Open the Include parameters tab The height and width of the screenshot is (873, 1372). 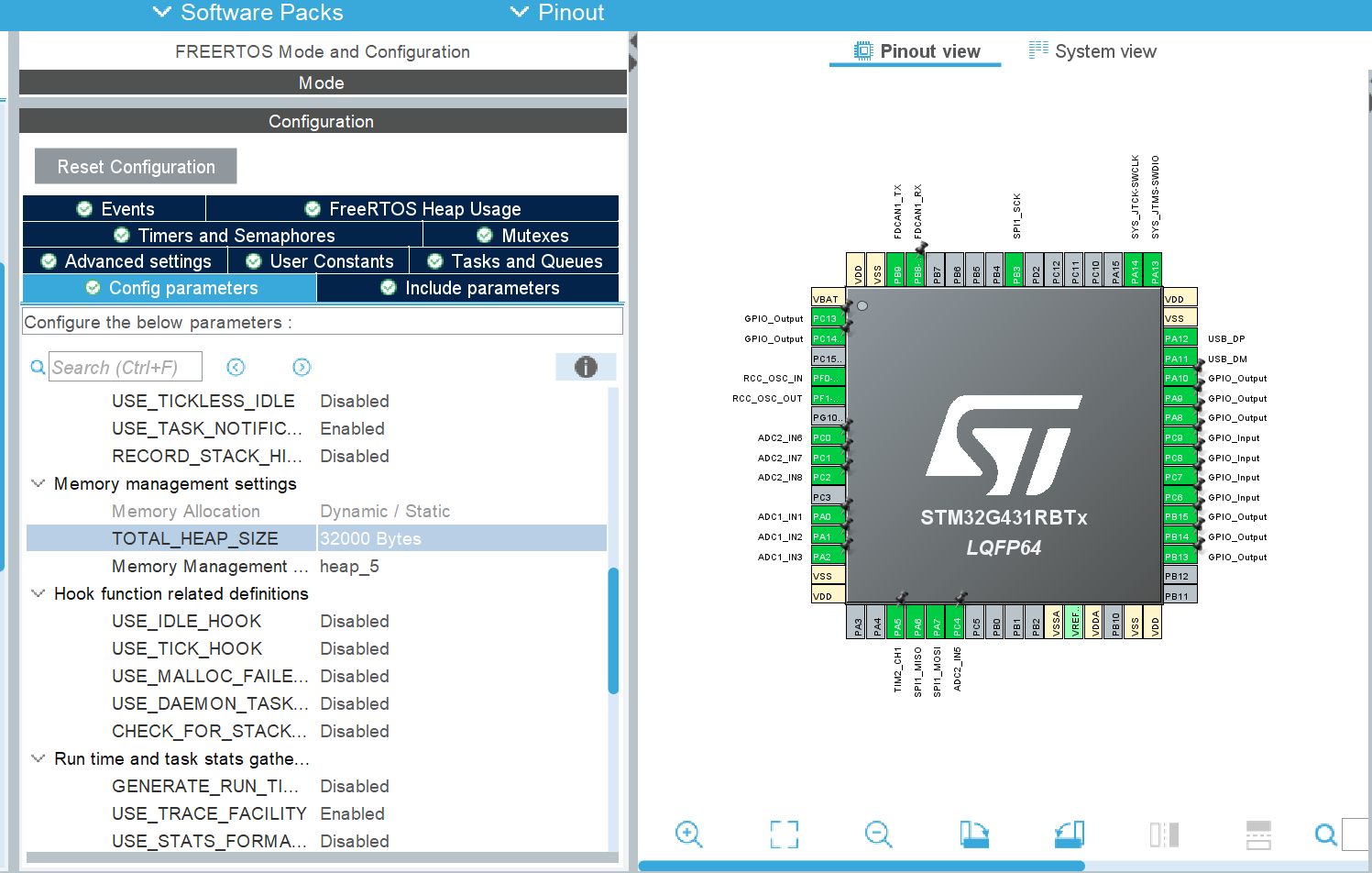468,288
